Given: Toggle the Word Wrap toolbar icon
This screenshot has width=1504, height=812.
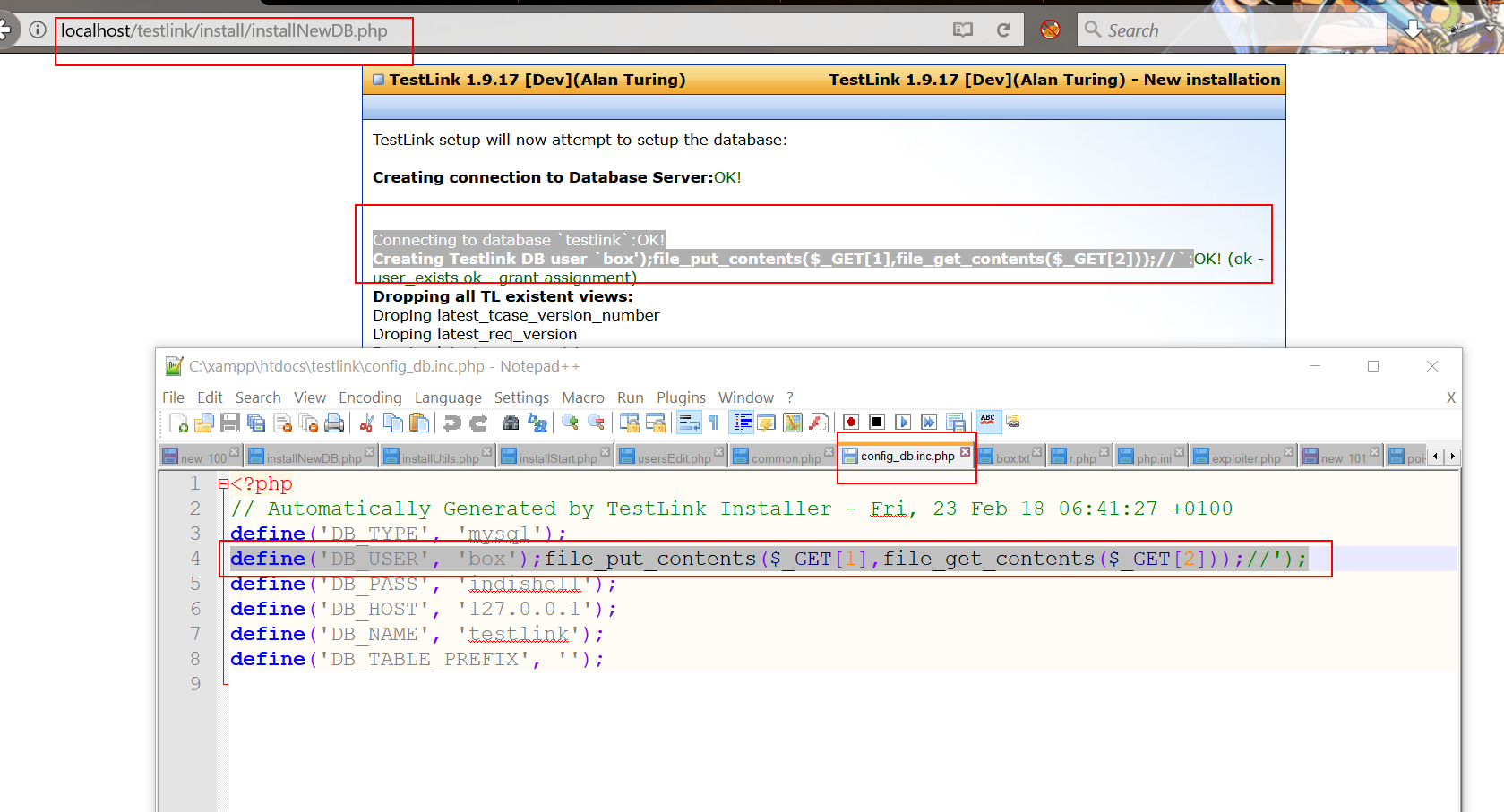Looking at the screenshot, I should coord(689,423).
